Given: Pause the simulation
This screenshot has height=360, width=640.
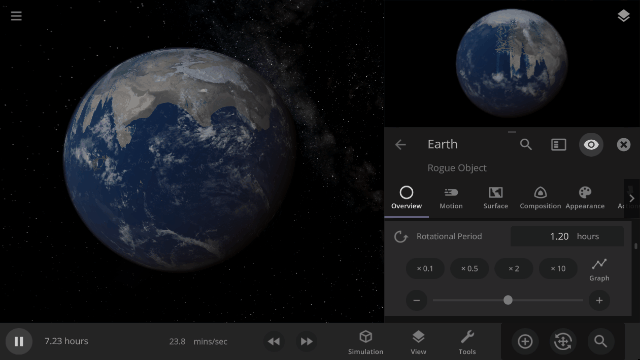Looking at the screenshot, I should pyautogui.click(x=19, y=341).
